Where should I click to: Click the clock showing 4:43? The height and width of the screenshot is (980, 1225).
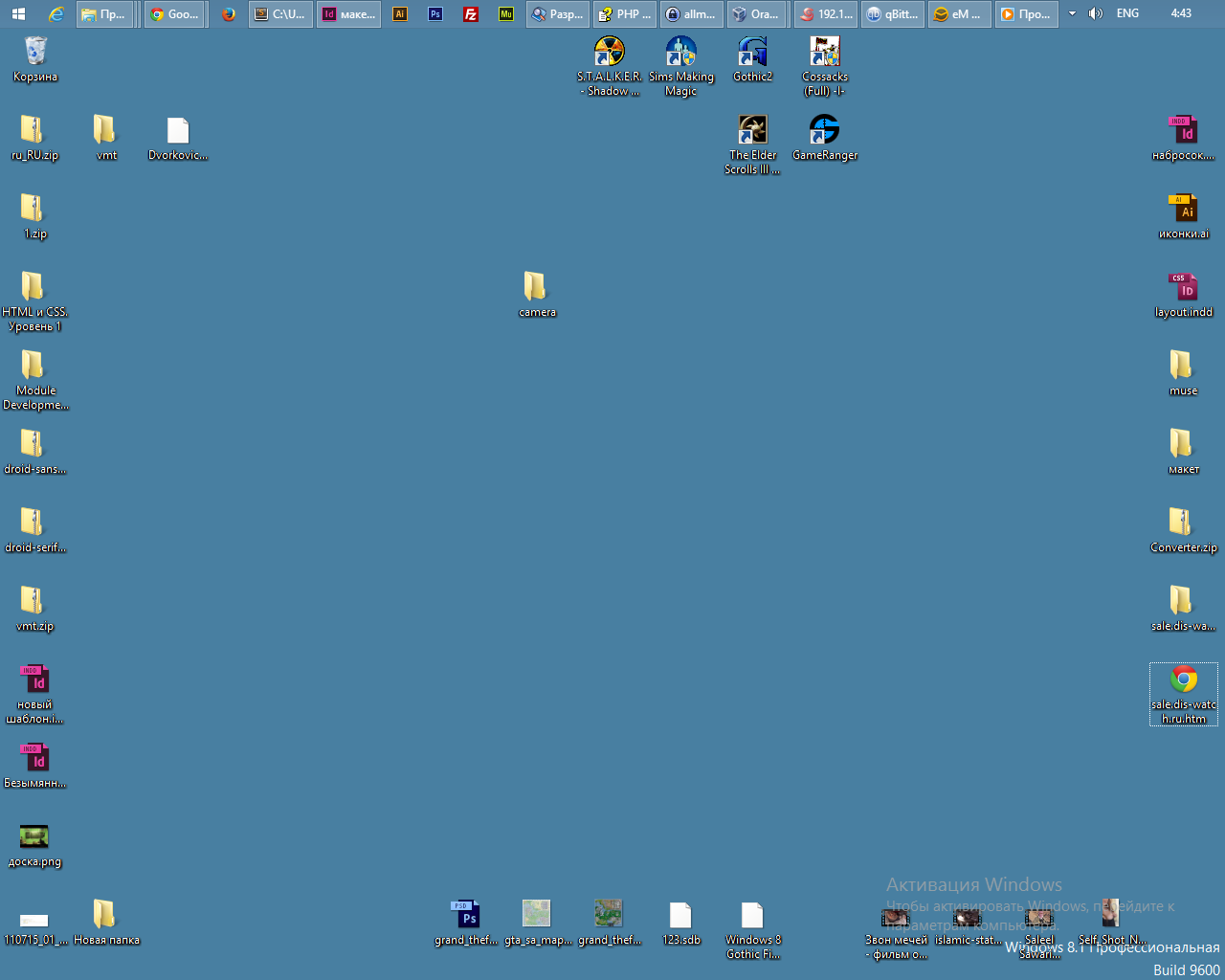1181,14
